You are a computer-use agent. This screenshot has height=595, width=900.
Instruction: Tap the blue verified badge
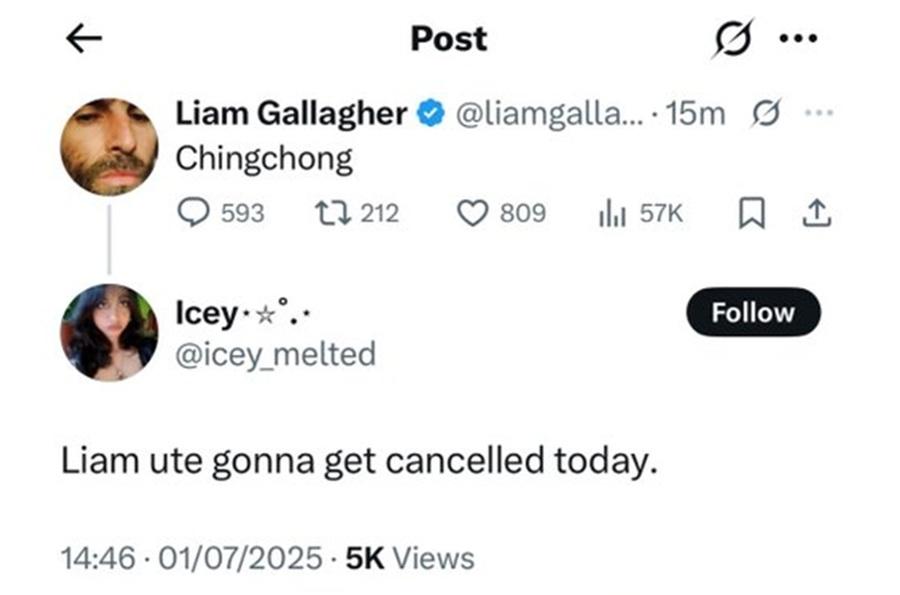432,114
